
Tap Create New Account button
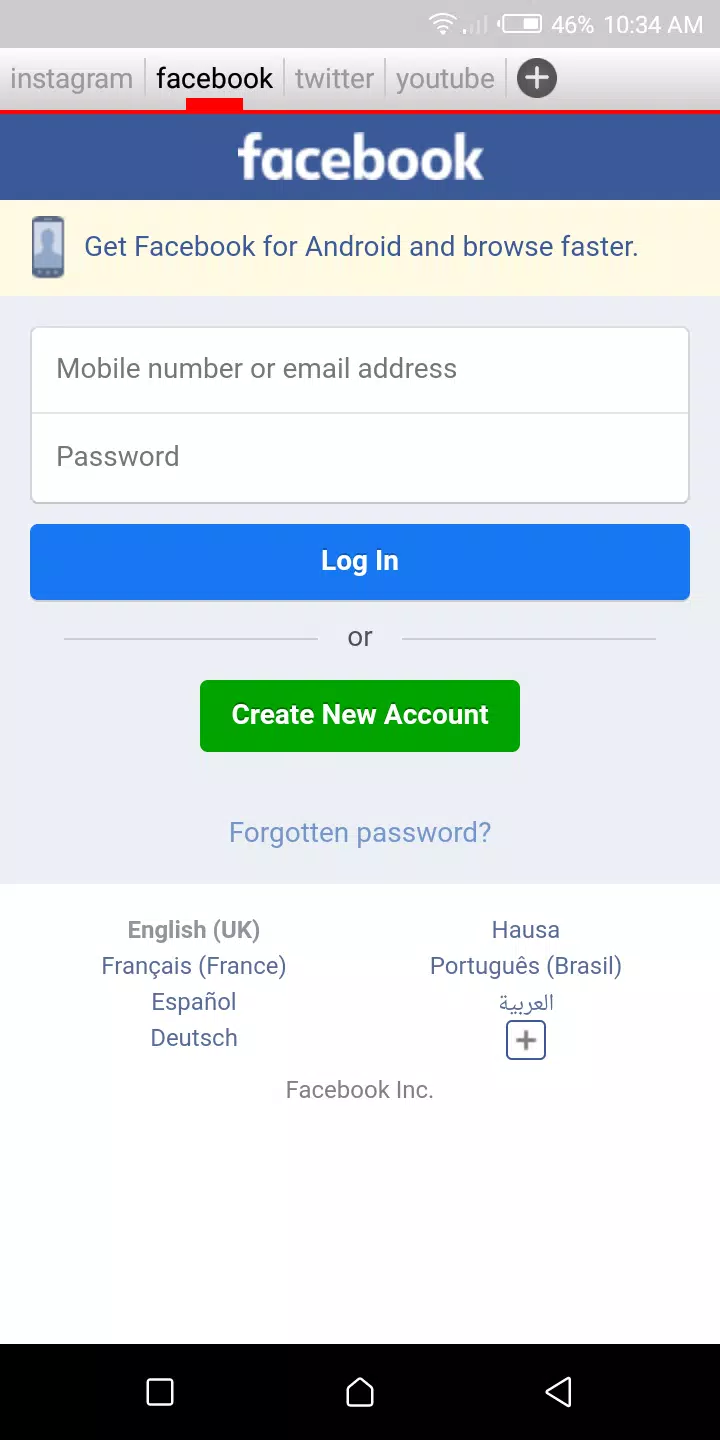click(x=360, y=715)
